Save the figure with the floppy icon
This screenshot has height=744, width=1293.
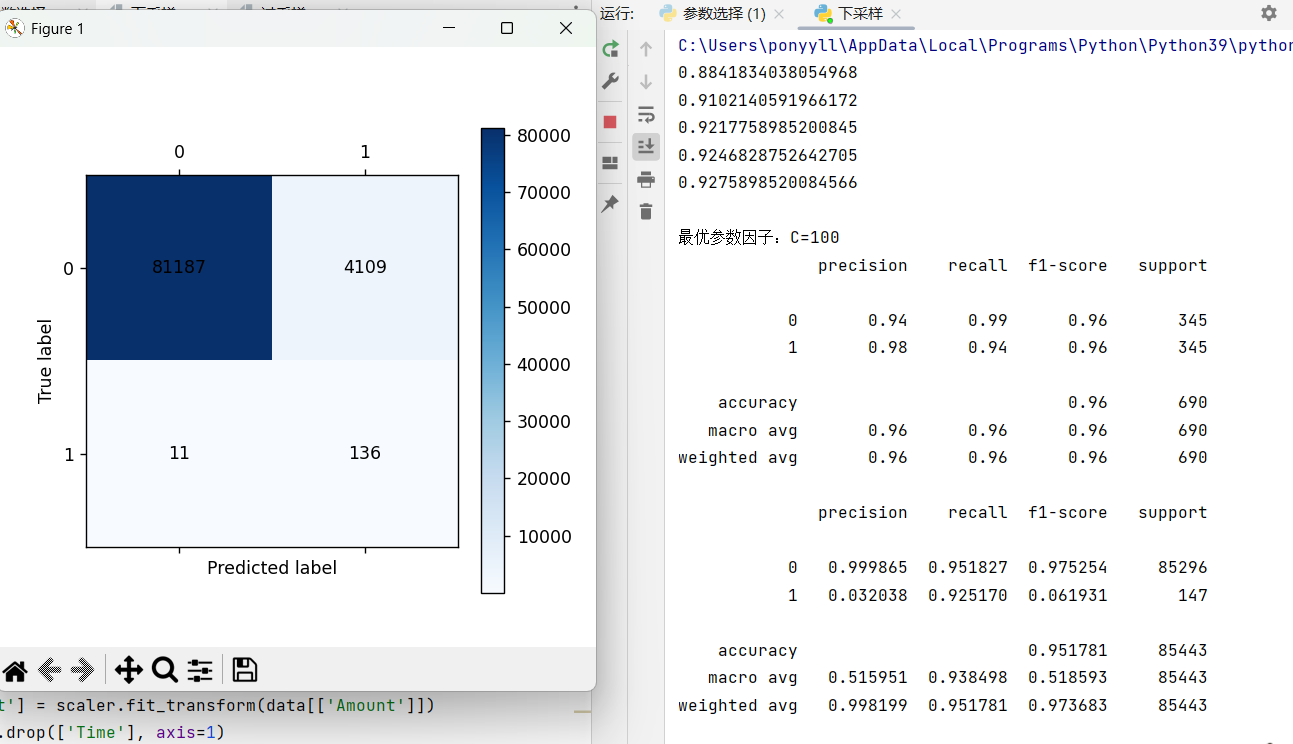point(244,670)
